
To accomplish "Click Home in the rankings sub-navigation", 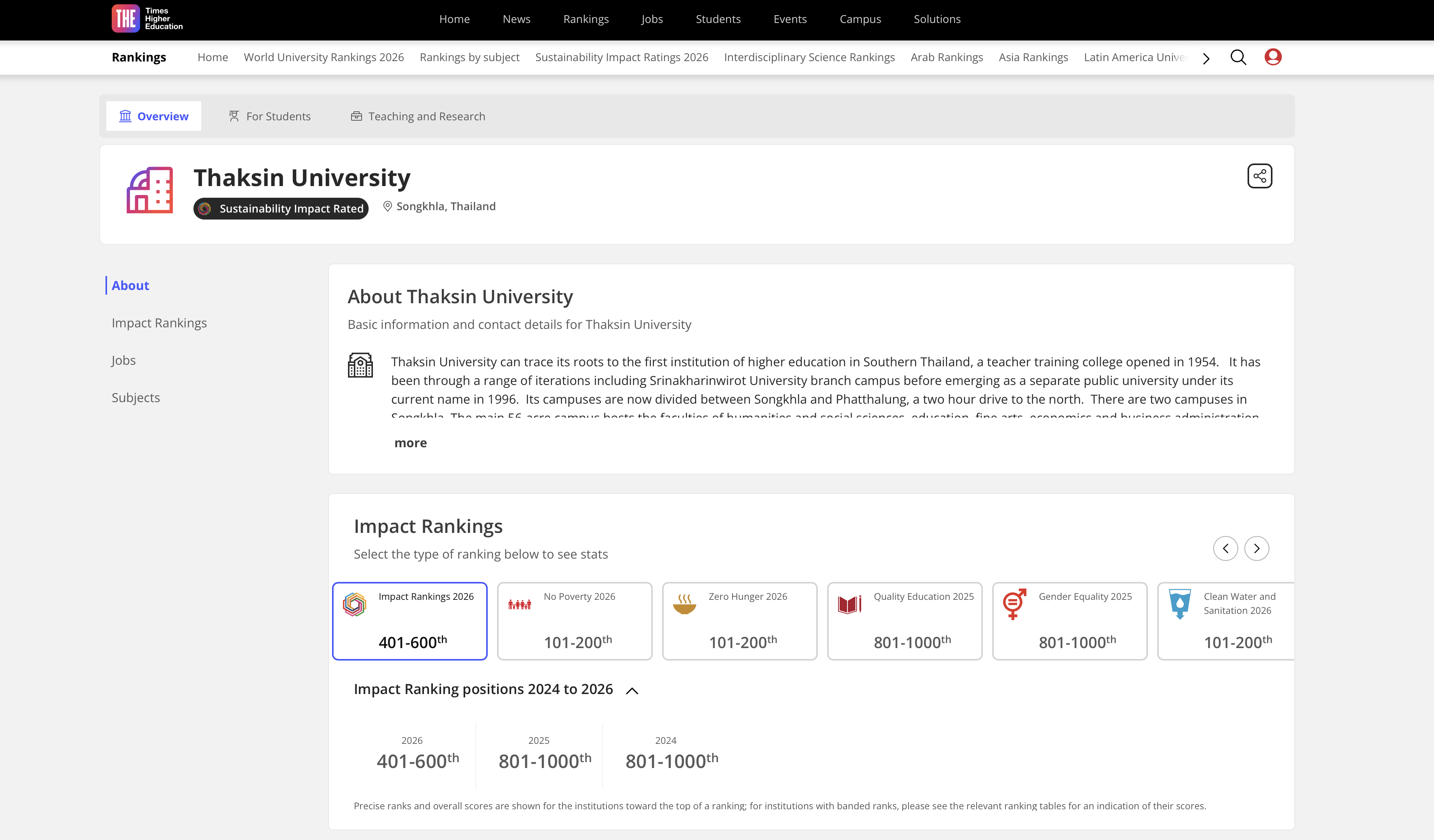I will pos(212,58).
